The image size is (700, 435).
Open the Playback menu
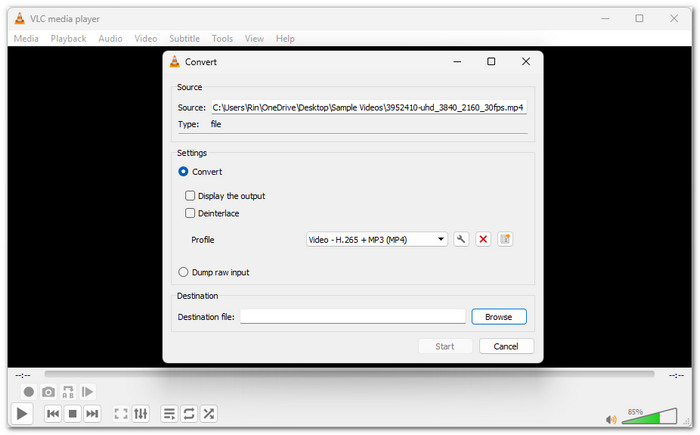point(68,38)
